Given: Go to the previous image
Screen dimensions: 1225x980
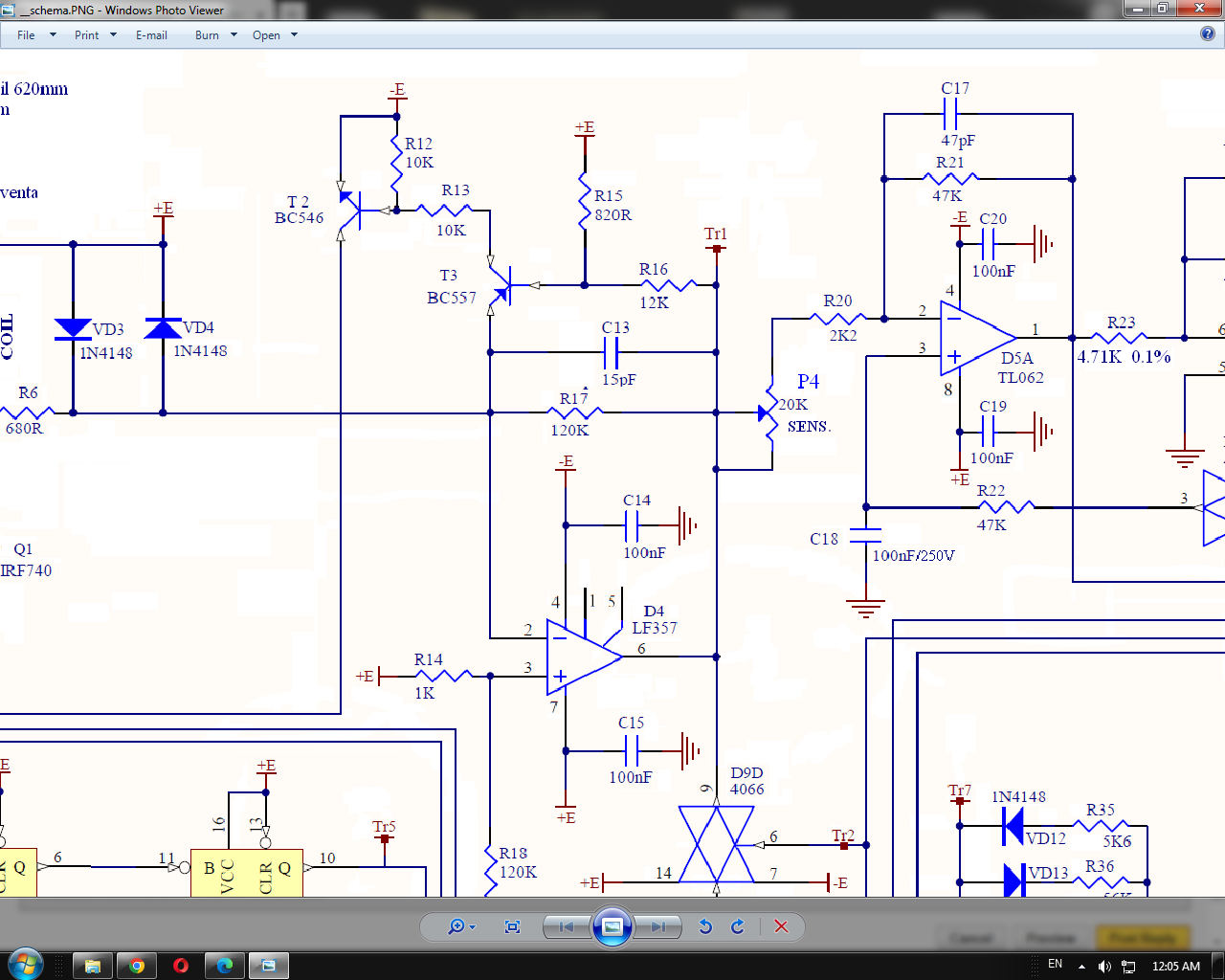Looking at the screenshot, I should pyautogui.click(x=566, y=926).
